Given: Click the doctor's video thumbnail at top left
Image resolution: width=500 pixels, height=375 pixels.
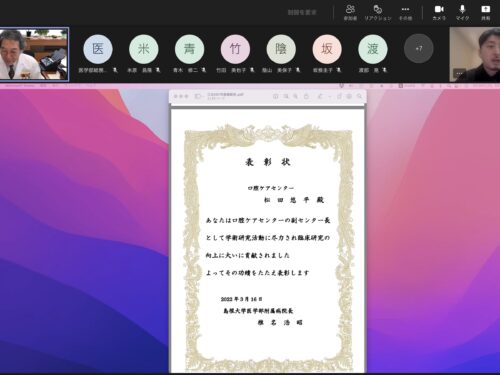Looking at the screenshot, I should pos(34,54).
